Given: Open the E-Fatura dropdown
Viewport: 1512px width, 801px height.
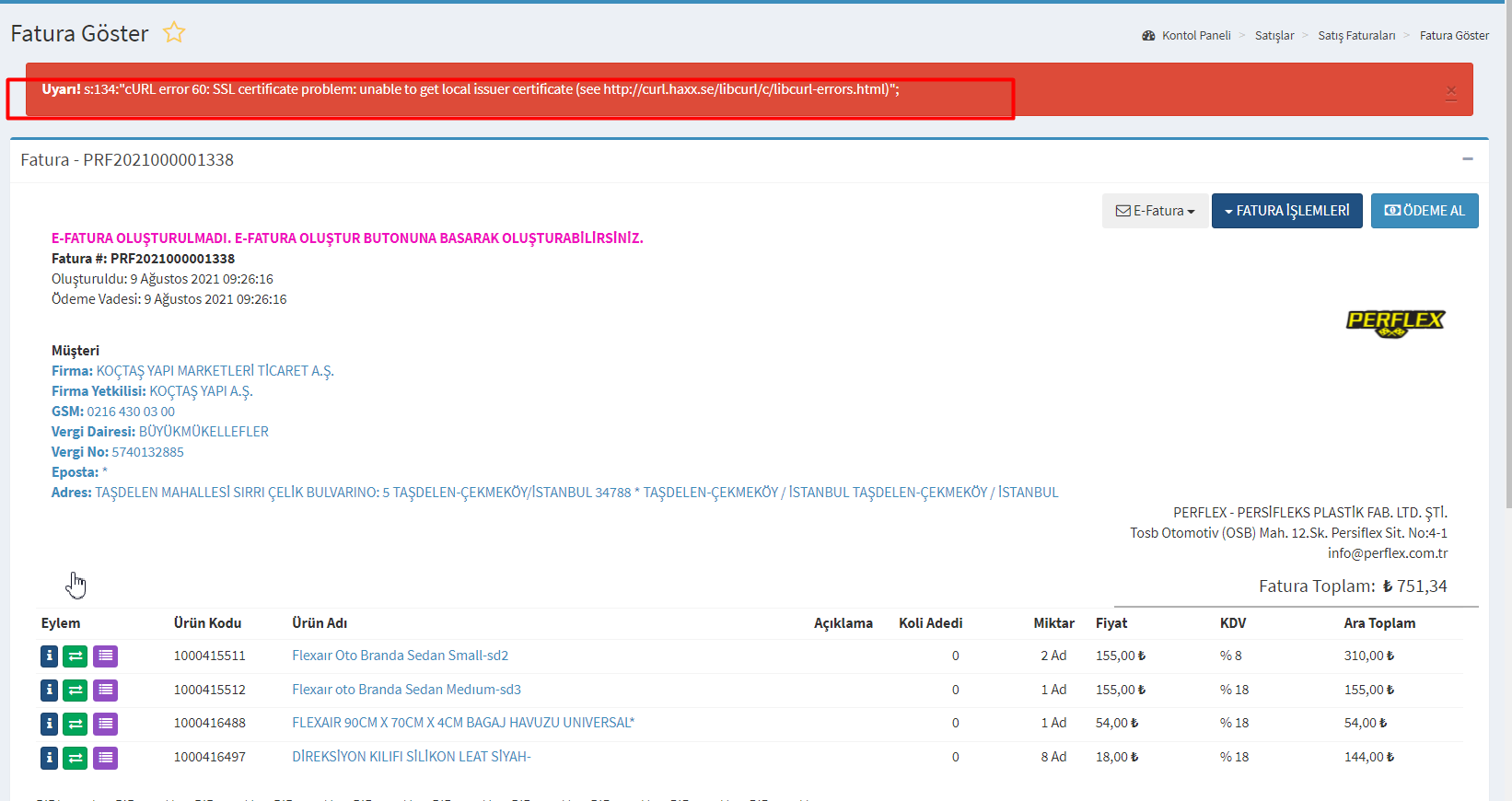Looking at the screenshot, I should pyautogui.click(x=1155, y=211).
